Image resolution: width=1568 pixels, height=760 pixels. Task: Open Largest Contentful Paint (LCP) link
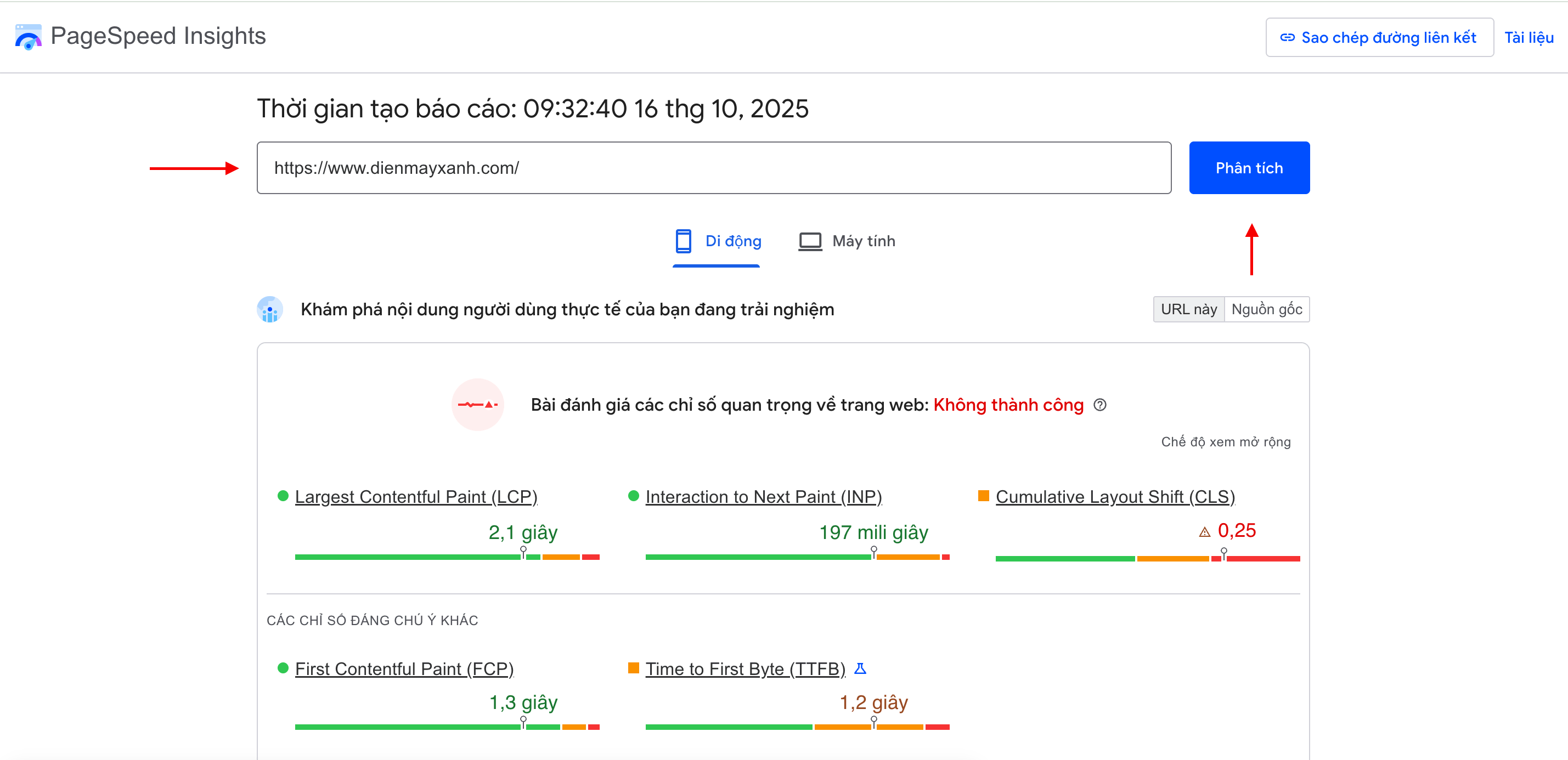[416, 497]
